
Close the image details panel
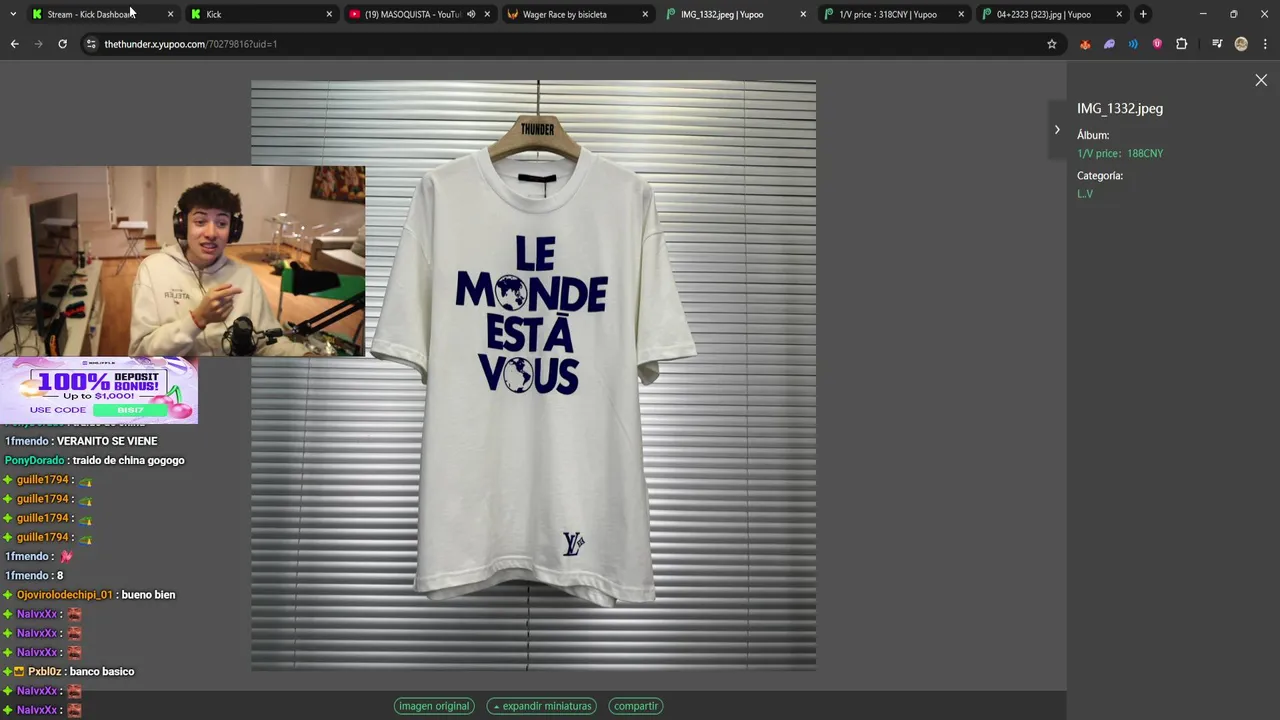pos(1261,80)
